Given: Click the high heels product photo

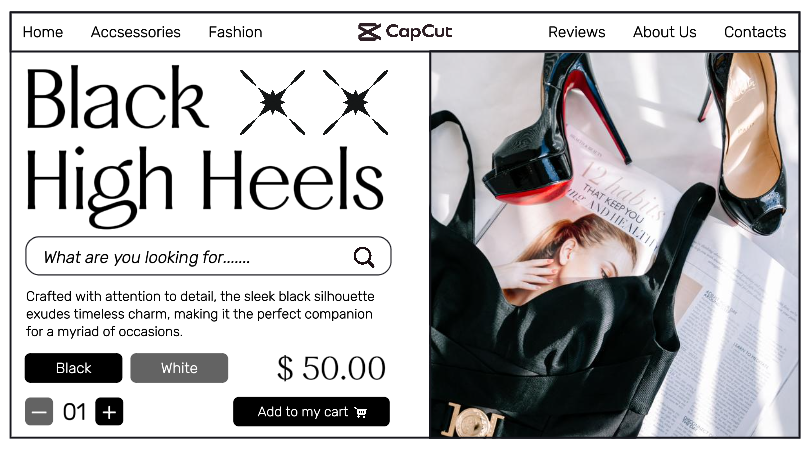Looking at the screenshot, I should [615, 244].
